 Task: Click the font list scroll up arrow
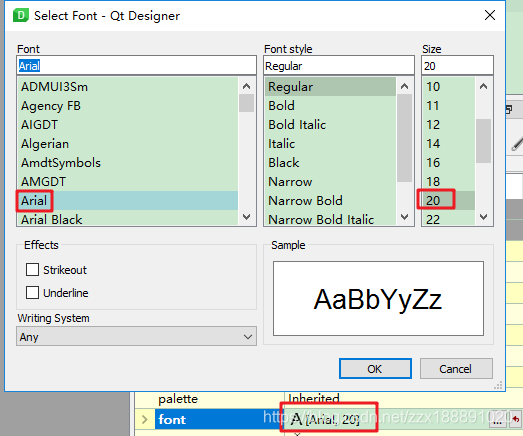point(246,86)
